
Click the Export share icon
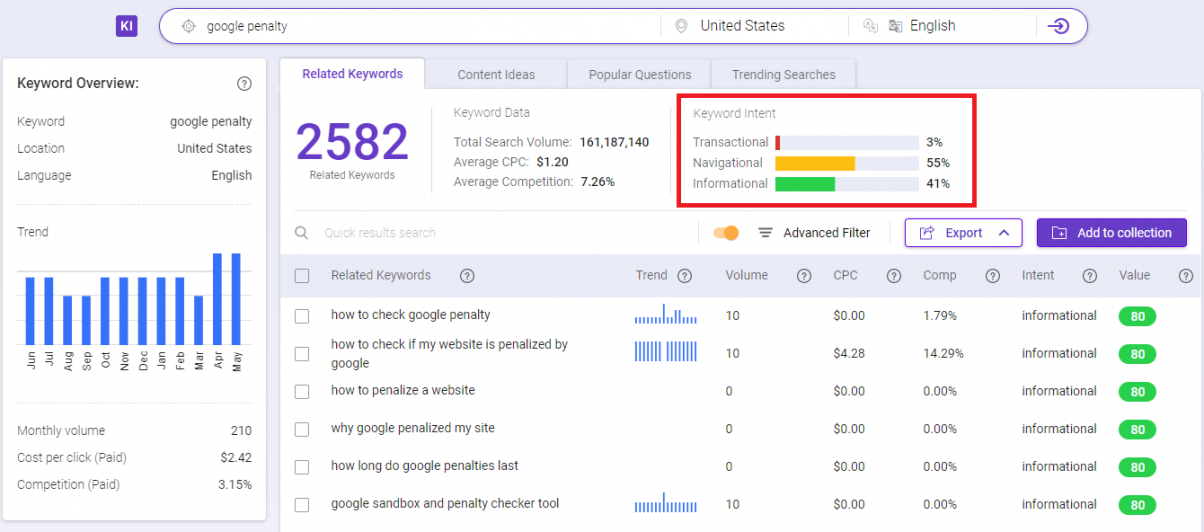[x=926, y=233]
